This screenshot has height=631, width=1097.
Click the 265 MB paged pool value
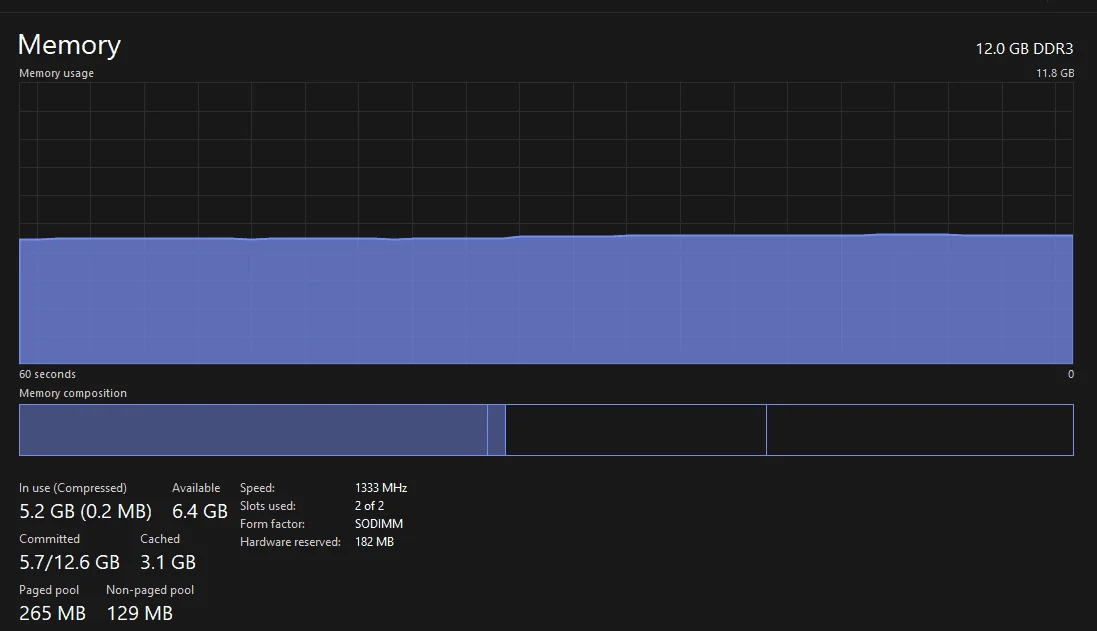[x=52, y=614]
